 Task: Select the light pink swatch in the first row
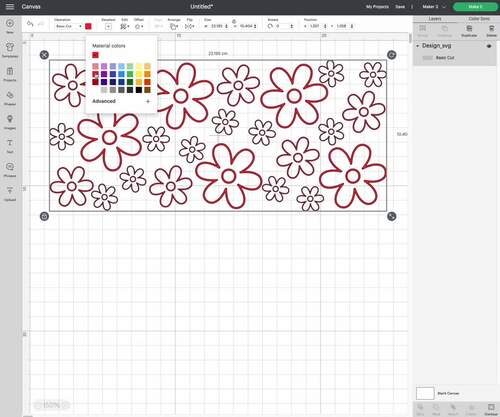coord(95,66)
